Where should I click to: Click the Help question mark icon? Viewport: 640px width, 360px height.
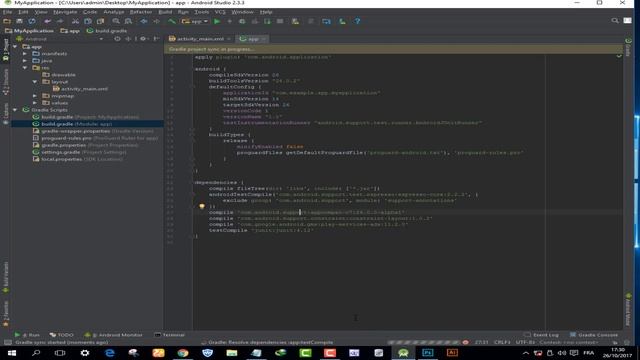[x=358, y=21]
